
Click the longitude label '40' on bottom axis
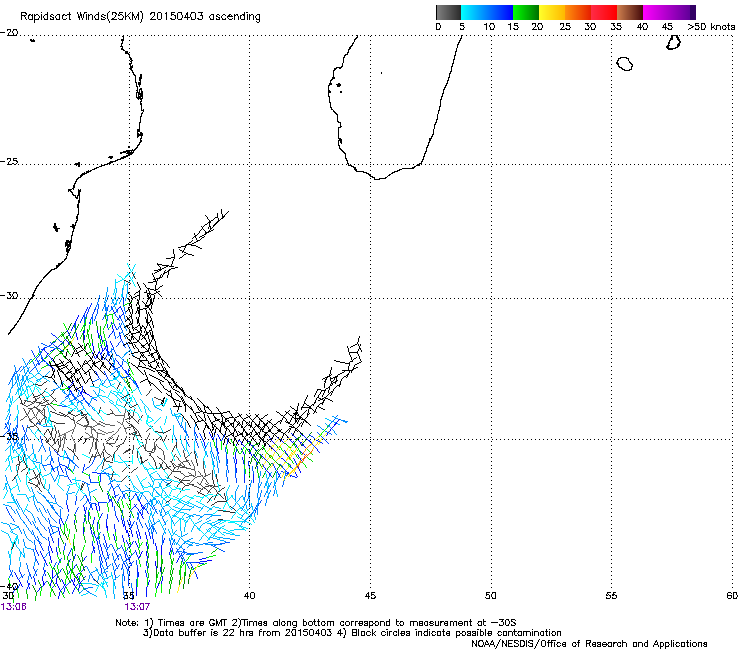[x=249, y=596]
